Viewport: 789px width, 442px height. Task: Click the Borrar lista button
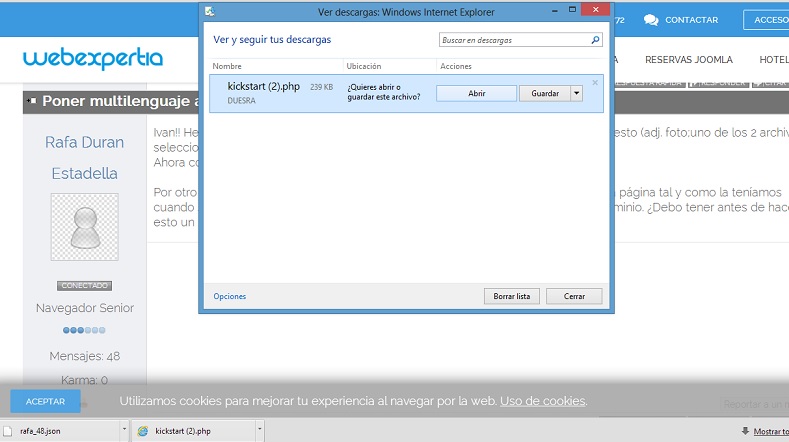511,296
